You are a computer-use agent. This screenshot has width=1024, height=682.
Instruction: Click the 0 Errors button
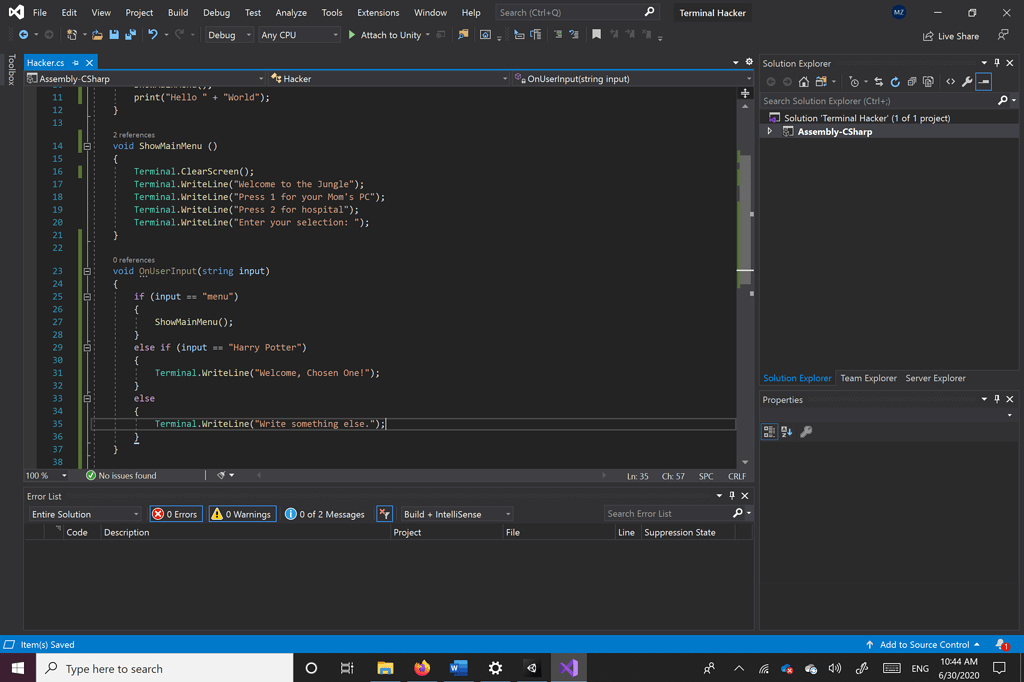(176, 513)
